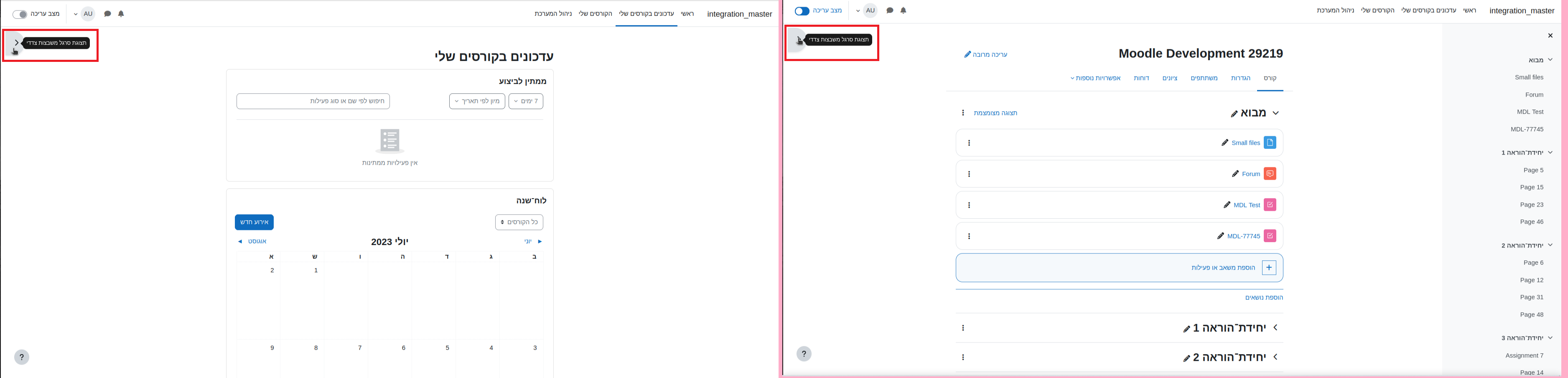
Task: Collapse מבוא in the course index sidebar
Action: 1550,60
